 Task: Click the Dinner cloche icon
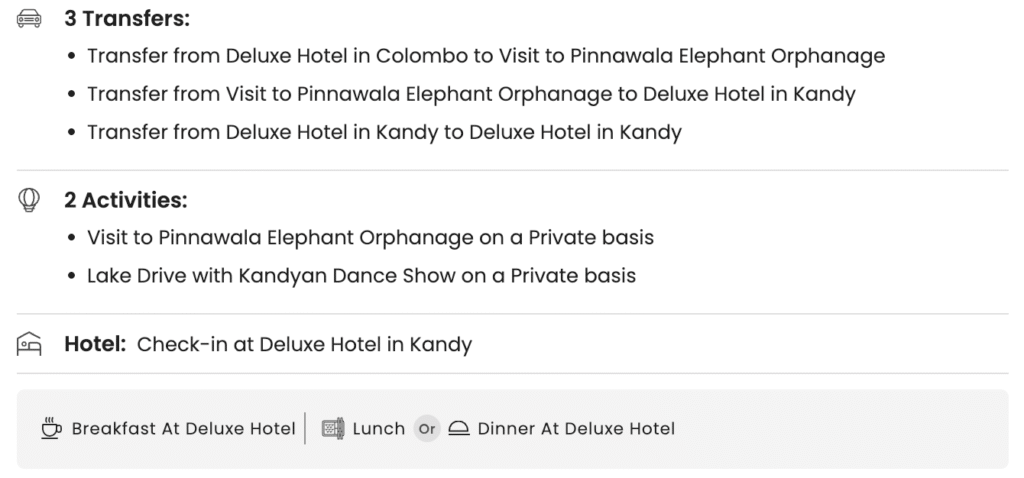coord(458,429)
